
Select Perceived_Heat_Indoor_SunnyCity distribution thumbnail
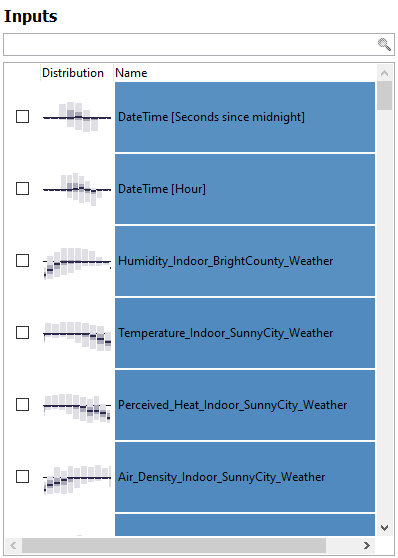coord(77,408)
